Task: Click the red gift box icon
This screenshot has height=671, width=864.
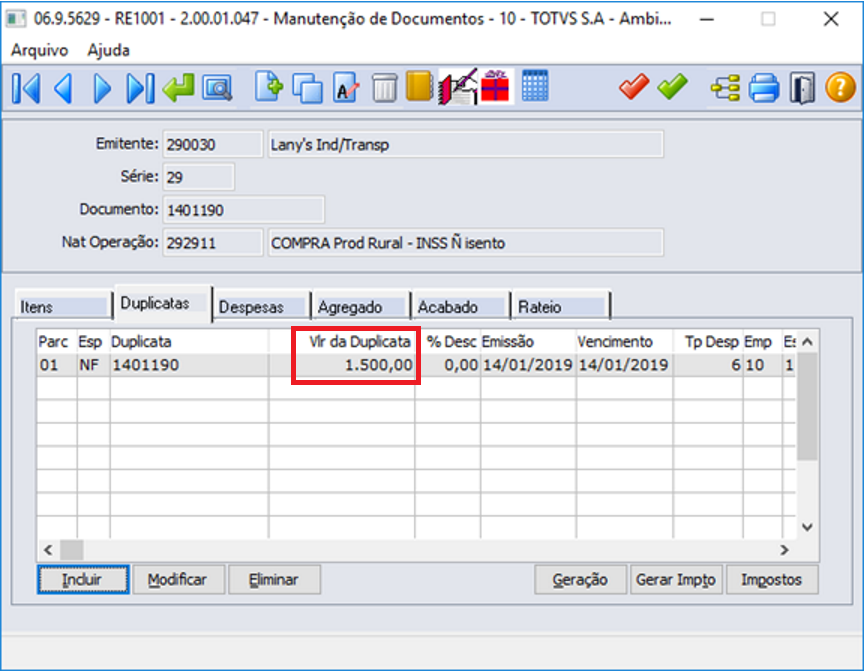Action: pyautogui.click(x=495, y=86)
